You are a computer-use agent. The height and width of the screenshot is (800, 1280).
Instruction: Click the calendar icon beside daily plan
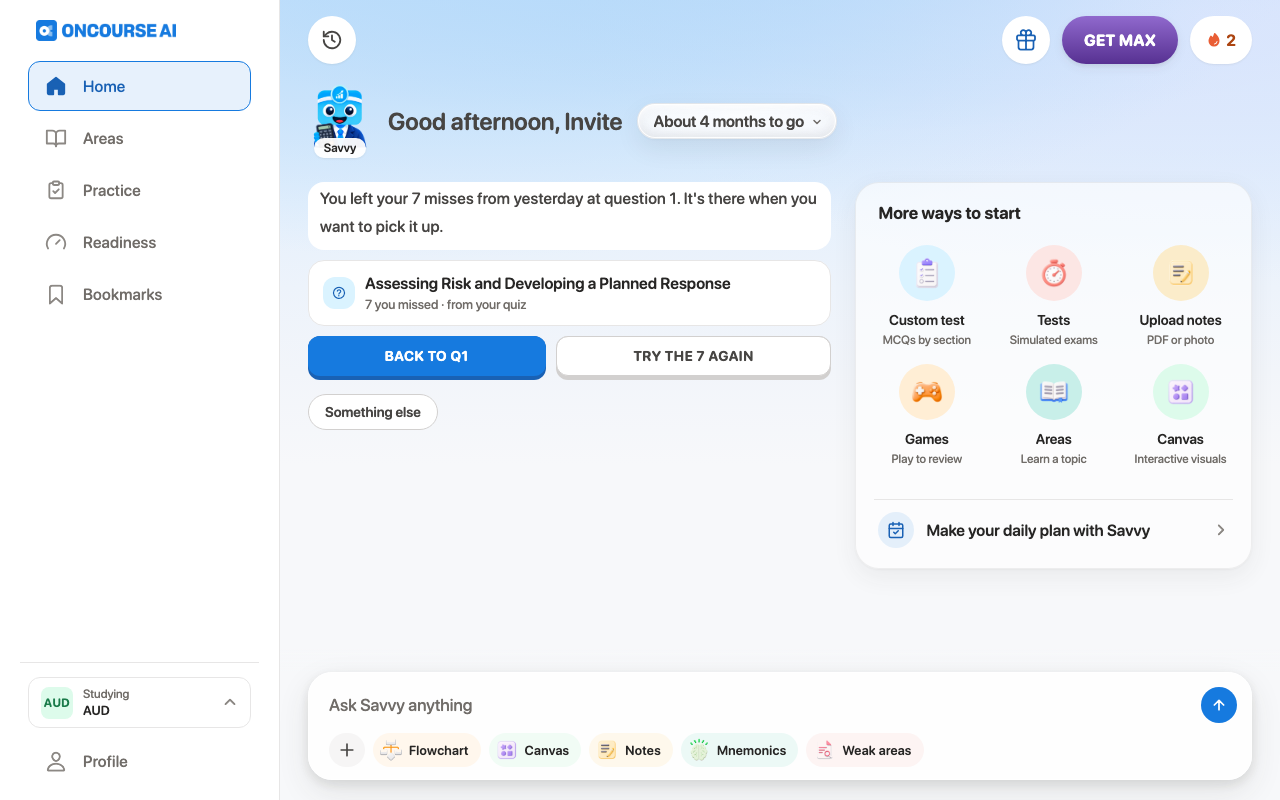[896, 530]
